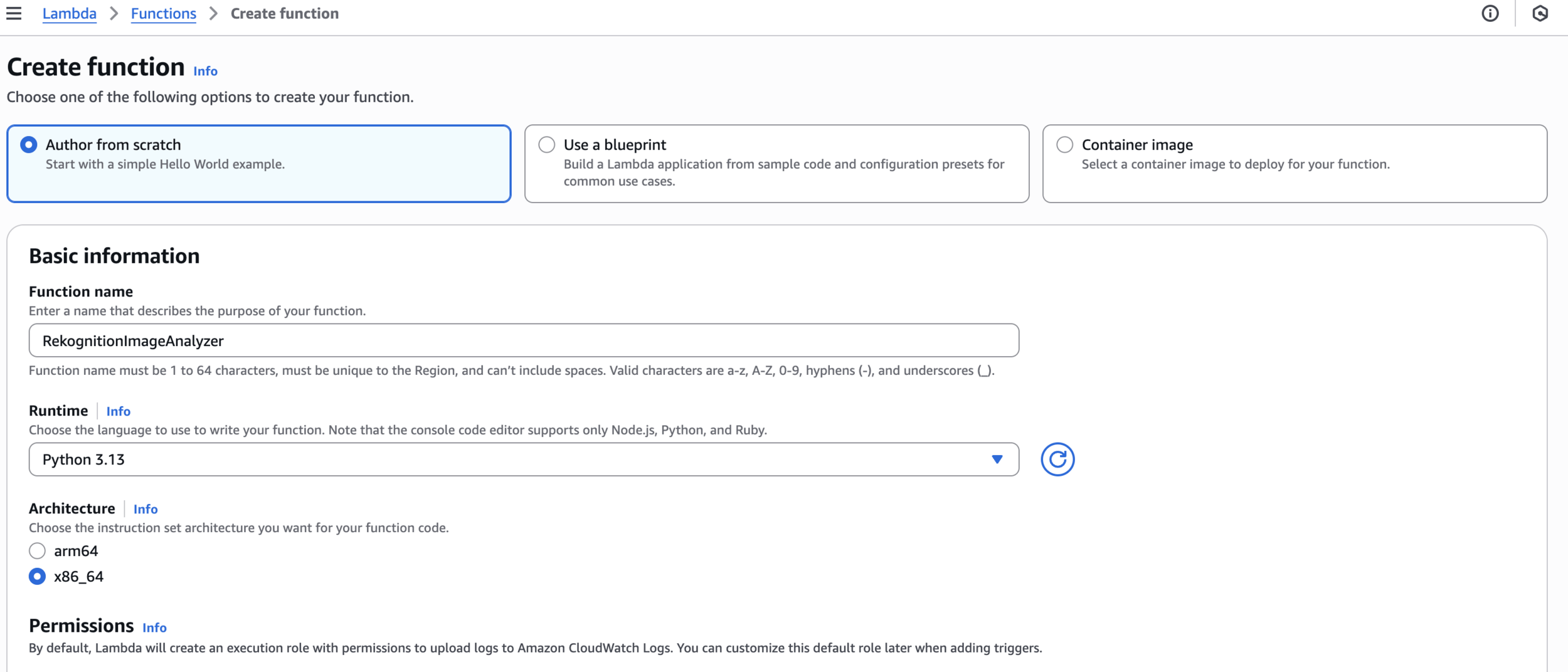This screenshot has width=1568, height=672.
Task: Click the 'Choose the instruction set architecture' hint
Action: [x=239, y=528]
